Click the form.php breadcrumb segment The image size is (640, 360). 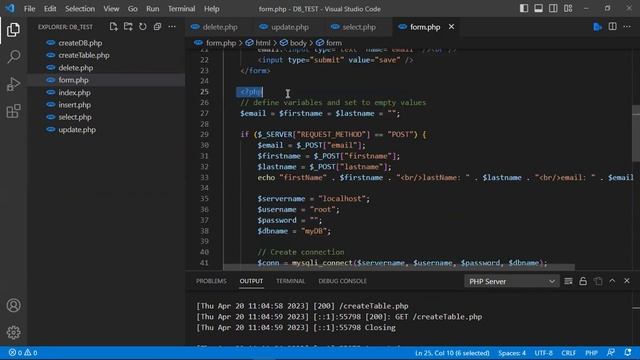pyautogui.click(x=216, y=43)
